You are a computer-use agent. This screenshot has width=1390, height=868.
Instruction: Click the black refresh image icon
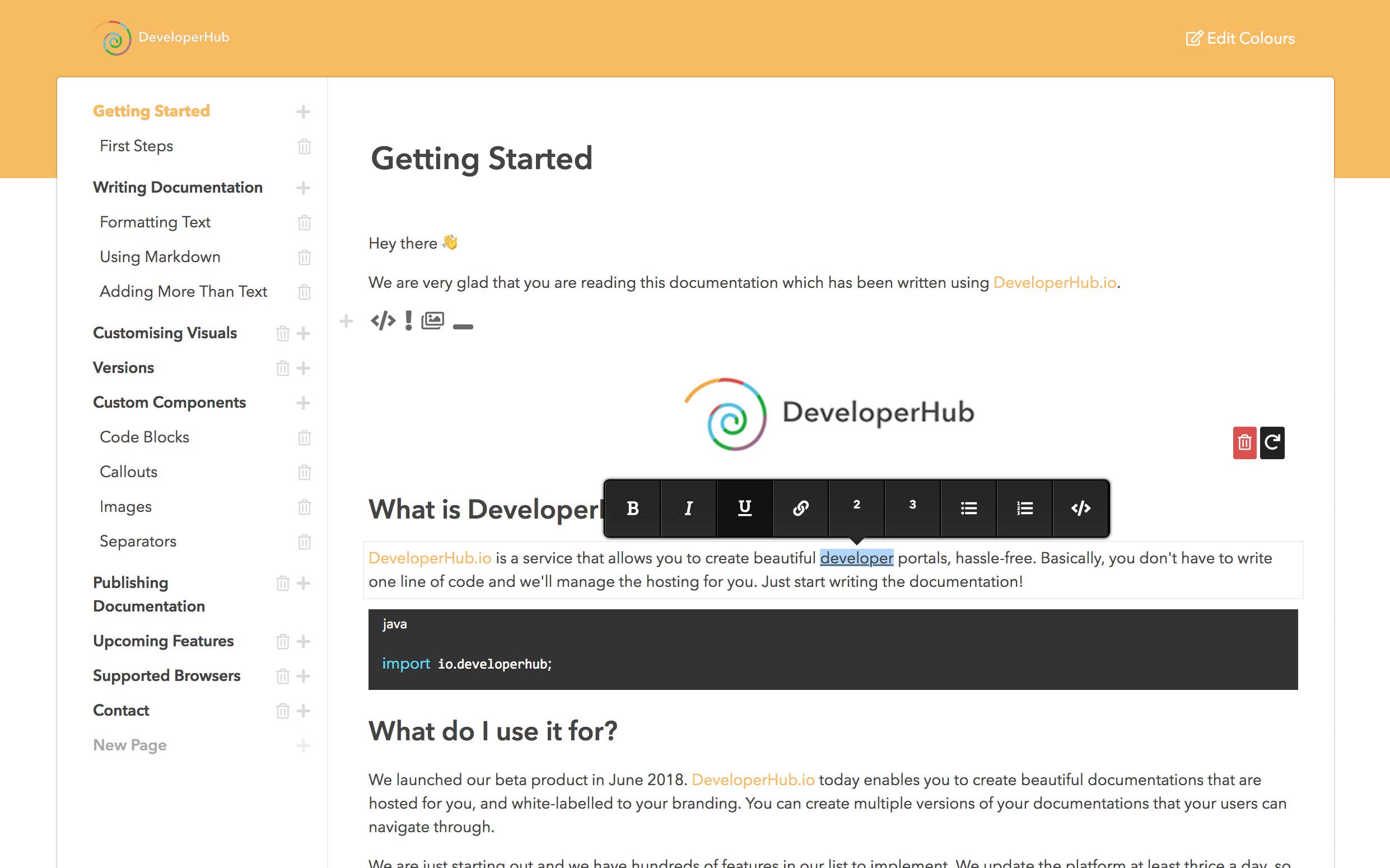[1272, 442]
